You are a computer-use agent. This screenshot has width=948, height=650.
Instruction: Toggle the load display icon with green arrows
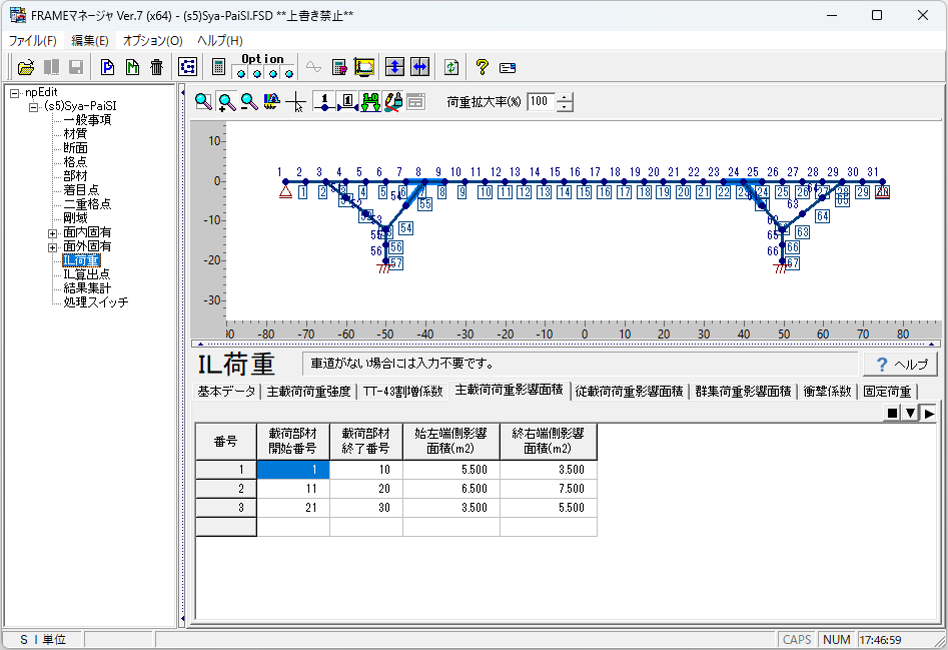370,101
